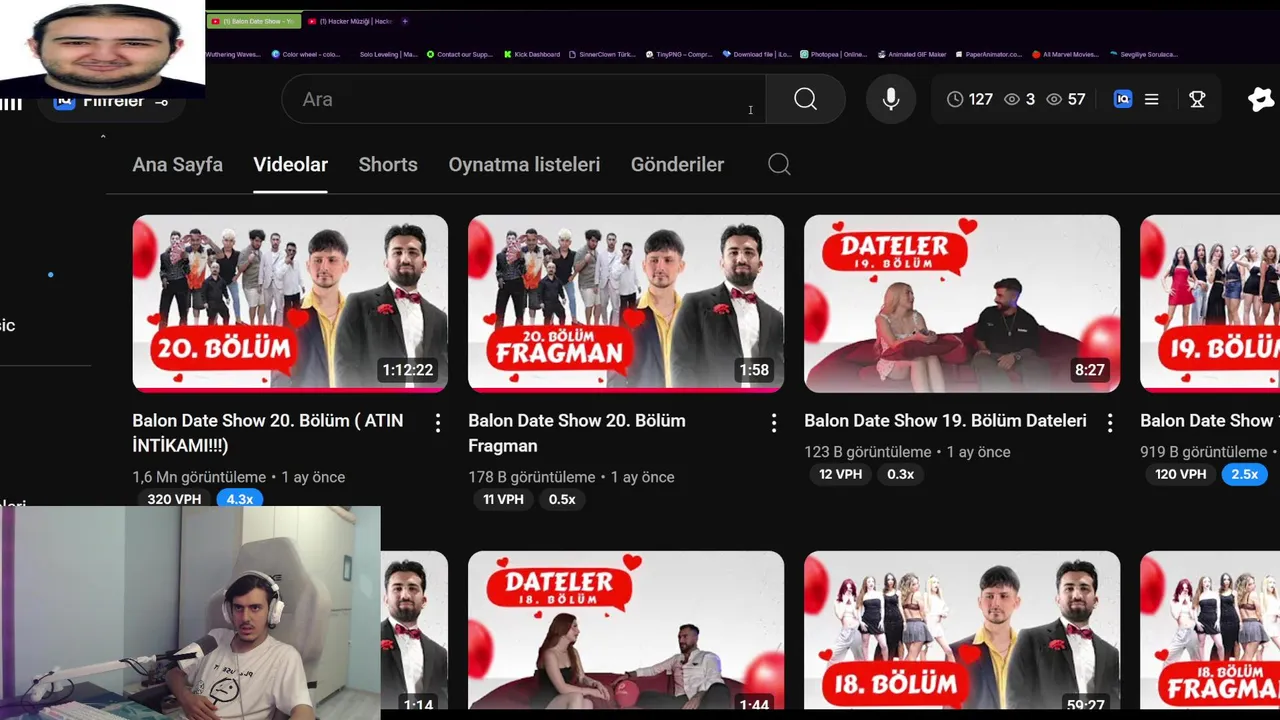Open SinnerClown Türk... bookmark
This screenshot has height=720, width=1280.
(x=603, y=54)
